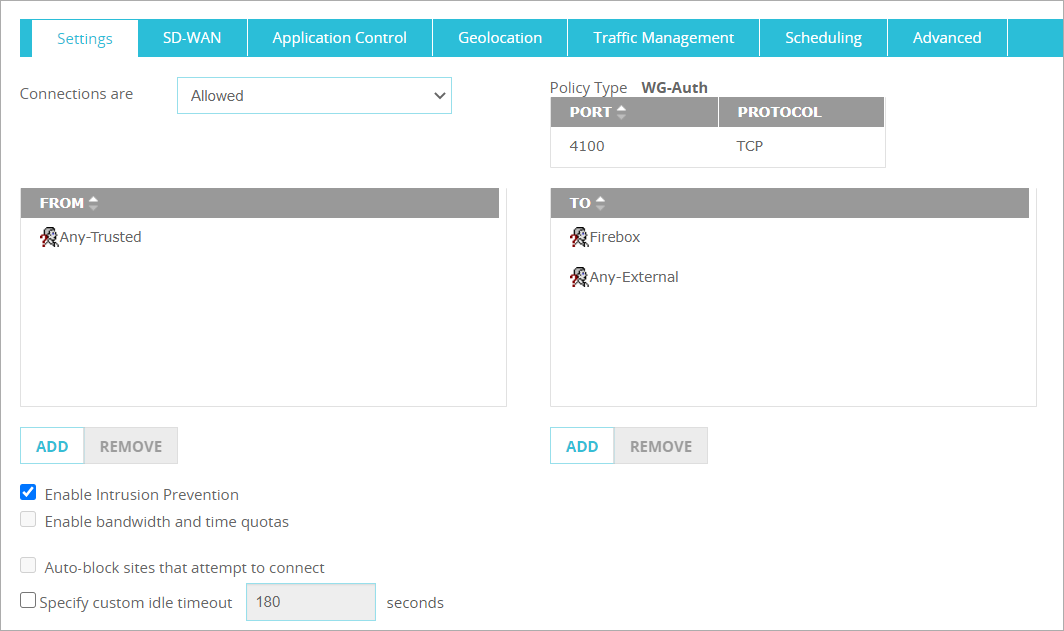Viewport: 1064px width, 631px height.
Task: Sort the FROM list using its arrows
Action: tap(94, 203)
